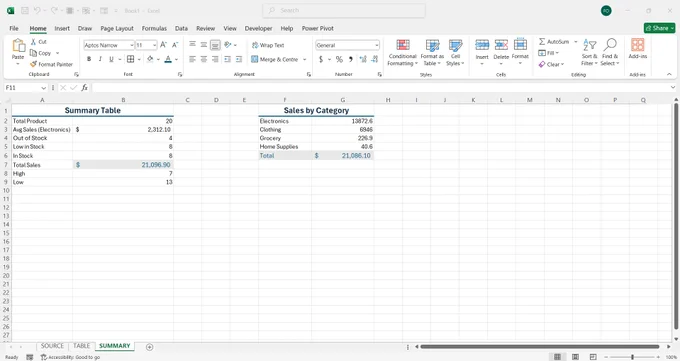Expand Merge & Centre dropdown arrow
This screenshot has width=680, height=361.
(x=304, y=59)
